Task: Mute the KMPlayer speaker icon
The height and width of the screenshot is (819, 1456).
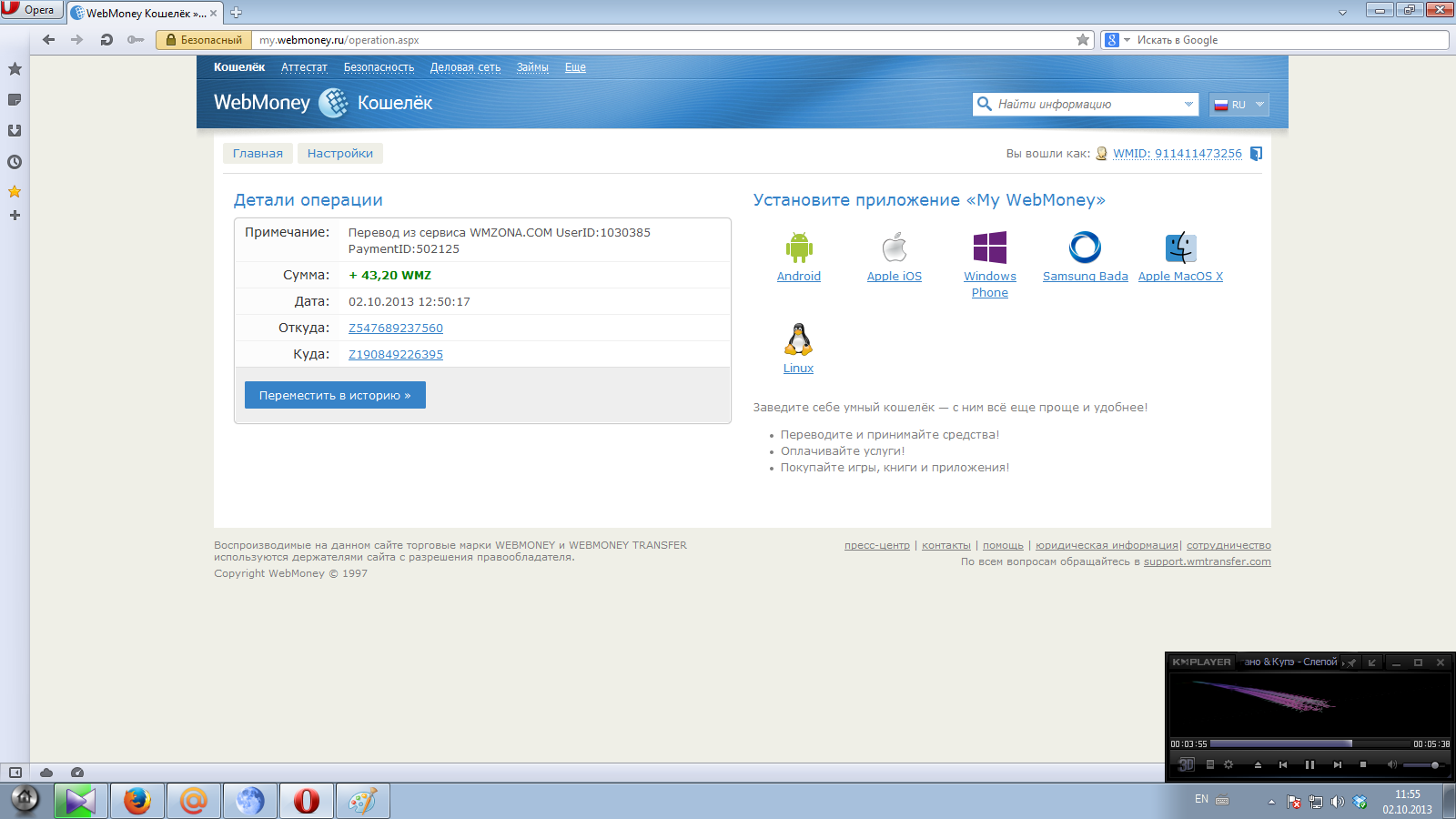Action: pos(1391,764)
